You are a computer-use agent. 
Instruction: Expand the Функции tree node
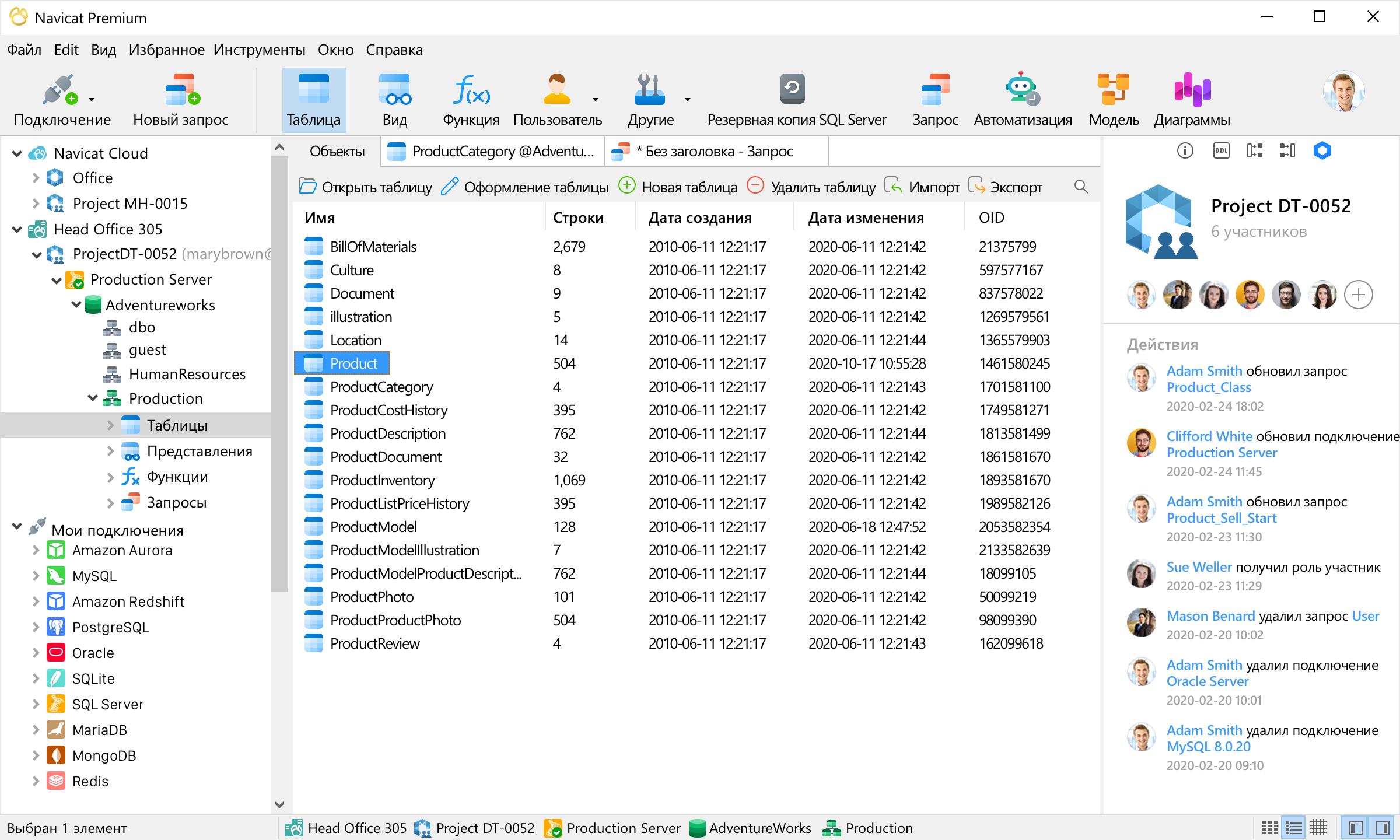click(x=110, y=477)
